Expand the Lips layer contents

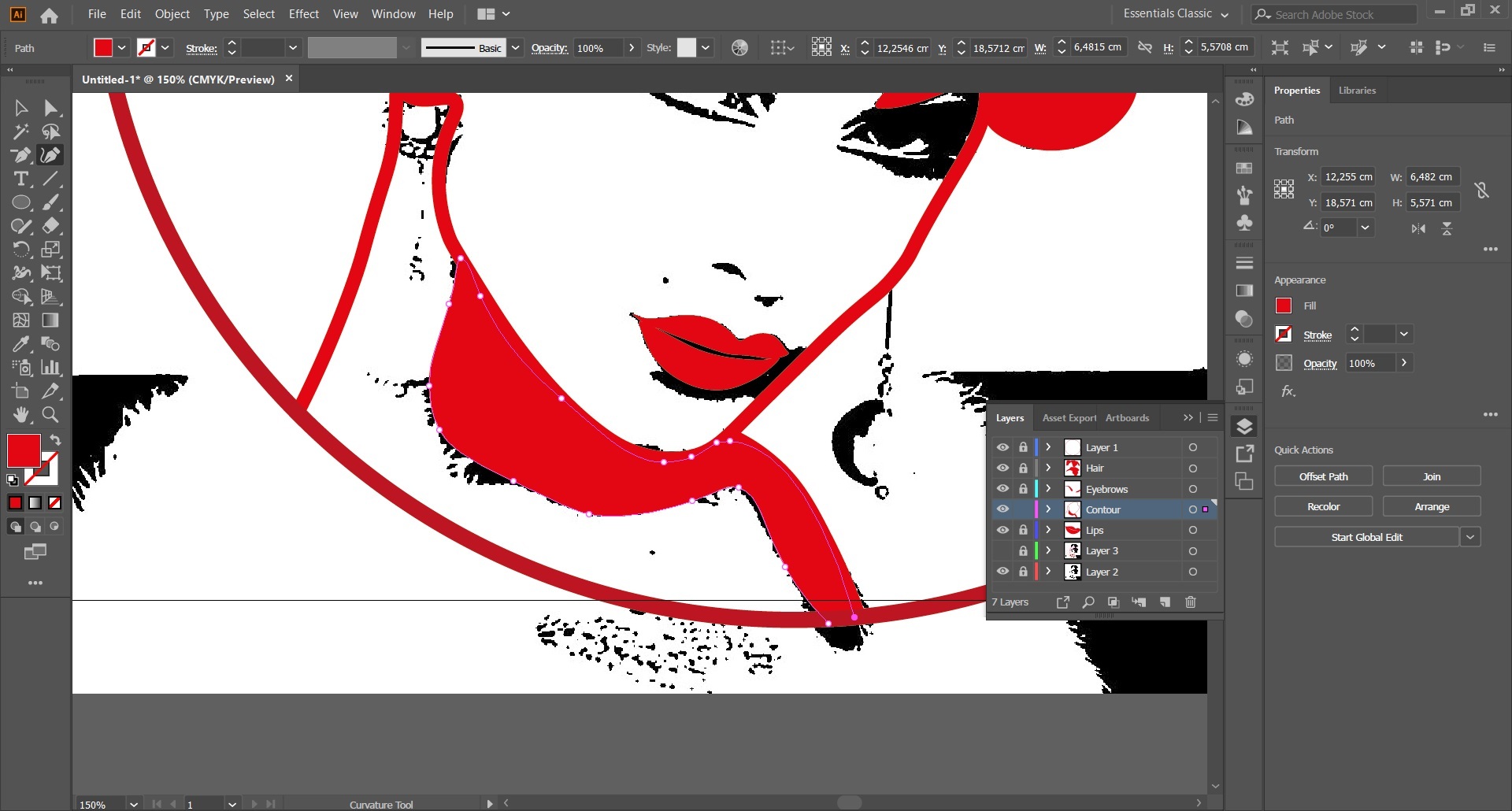click(1048, 530)
